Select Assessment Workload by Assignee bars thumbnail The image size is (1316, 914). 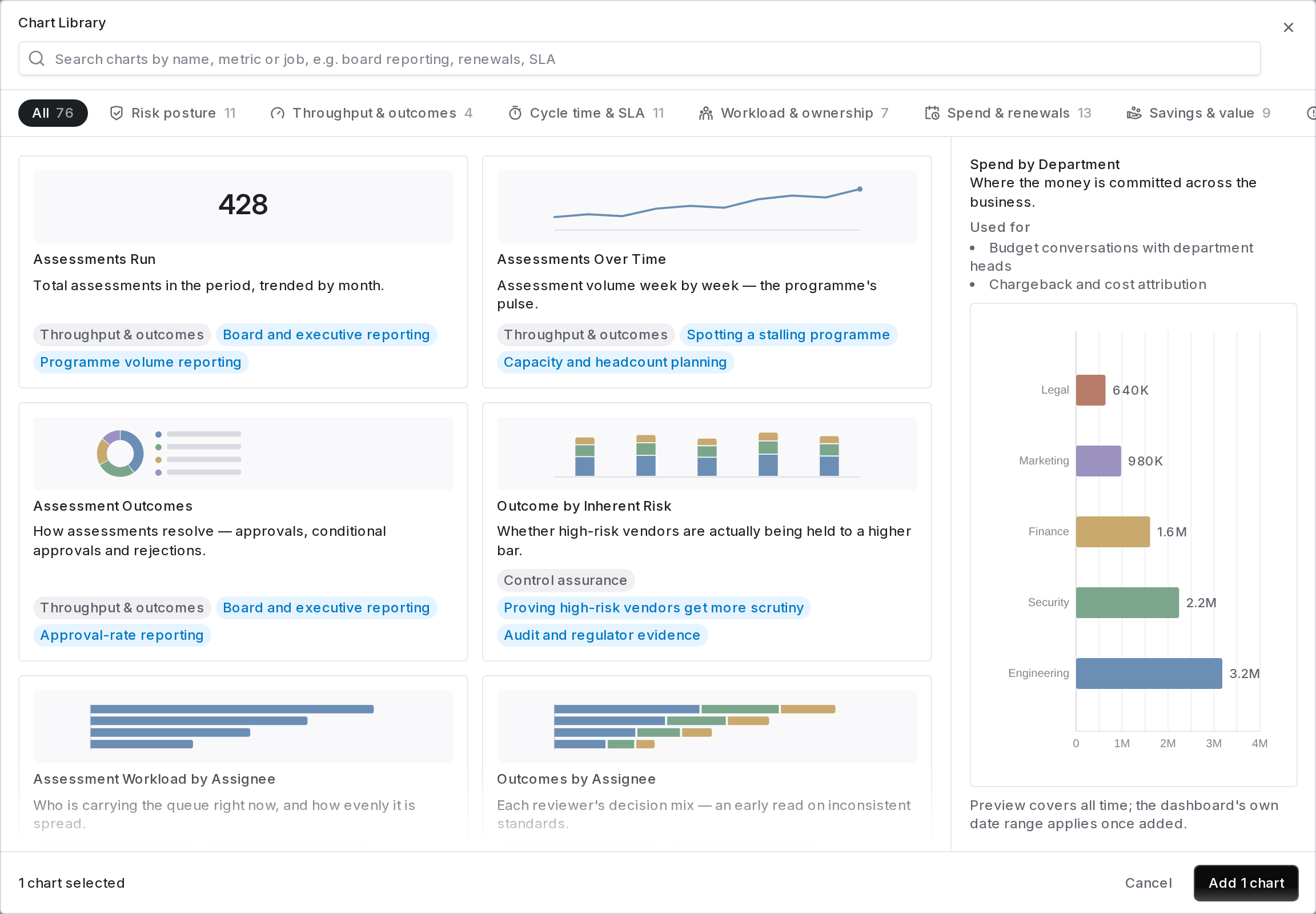(x=243, y=727)
